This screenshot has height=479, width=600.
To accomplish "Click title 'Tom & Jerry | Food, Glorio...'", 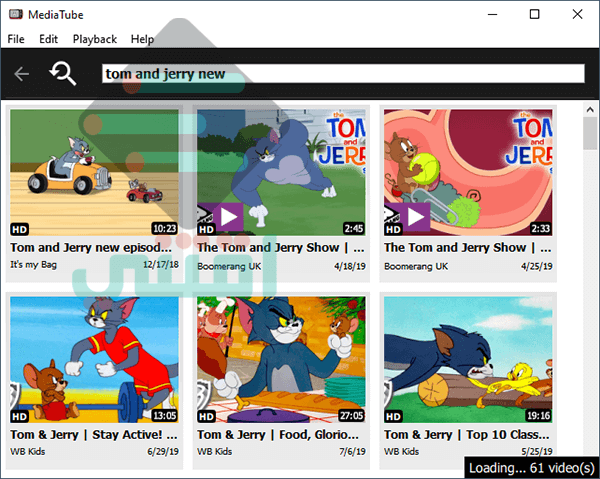I will click(x=278, y=435).
